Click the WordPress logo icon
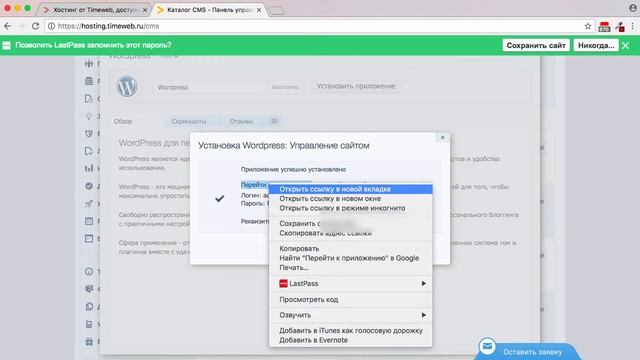Image resolution: width=640 pixels, height=360 pixels. 127,86
